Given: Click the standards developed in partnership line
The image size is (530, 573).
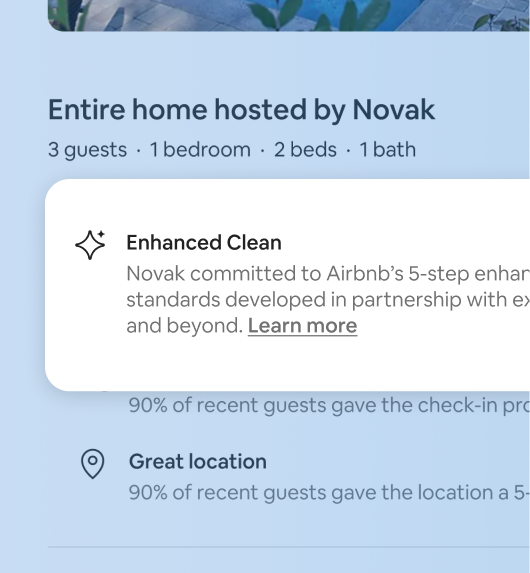Looking at the screenshot, I should click(x=328, y=300).
